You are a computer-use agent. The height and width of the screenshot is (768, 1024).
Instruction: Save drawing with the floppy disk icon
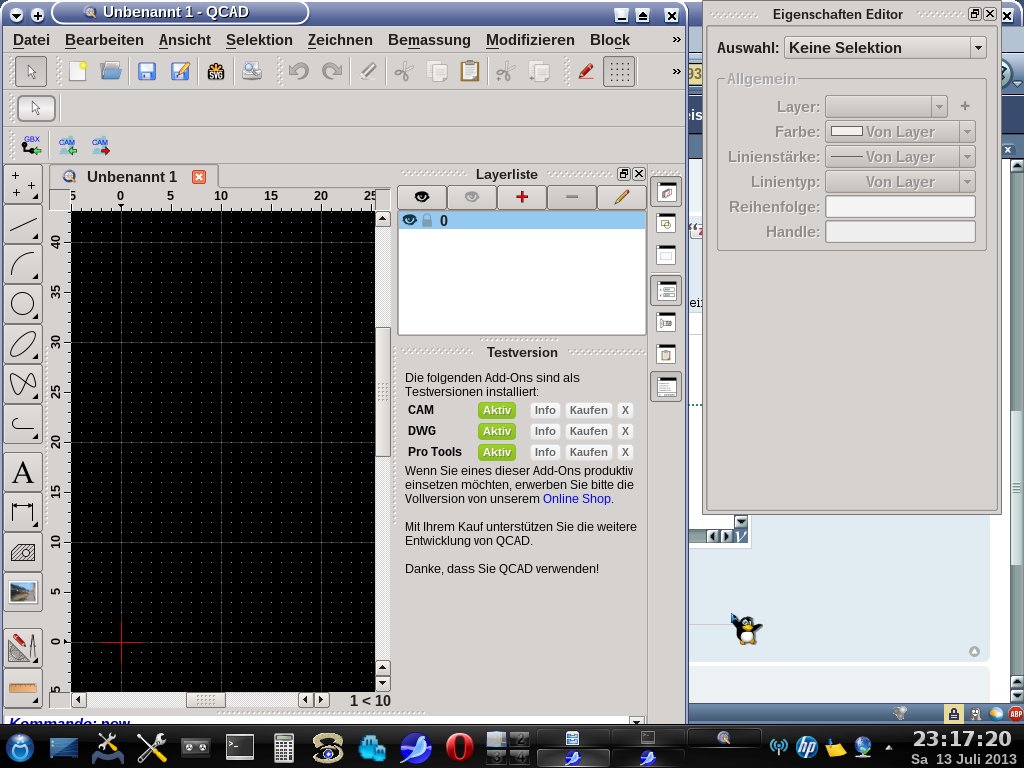[147, 71]
